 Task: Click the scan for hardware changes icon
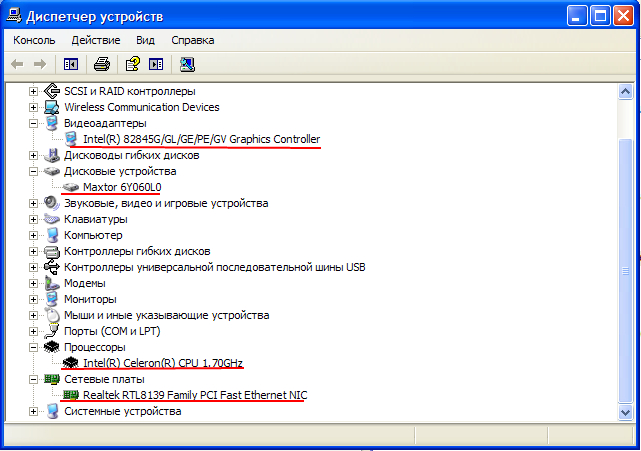click(x=187, y=64)
